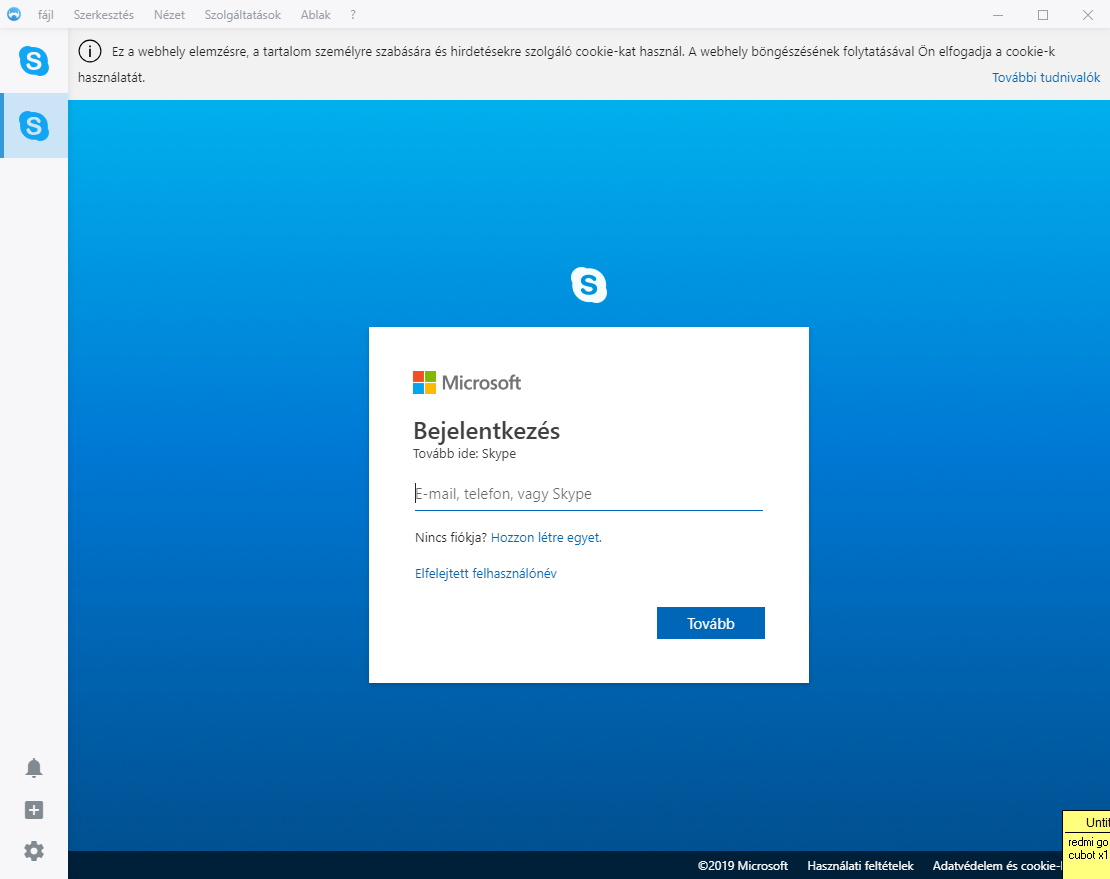Click the cookie notice info icon
Viewport: 1110px width, 879px height.
coord(90,52)
